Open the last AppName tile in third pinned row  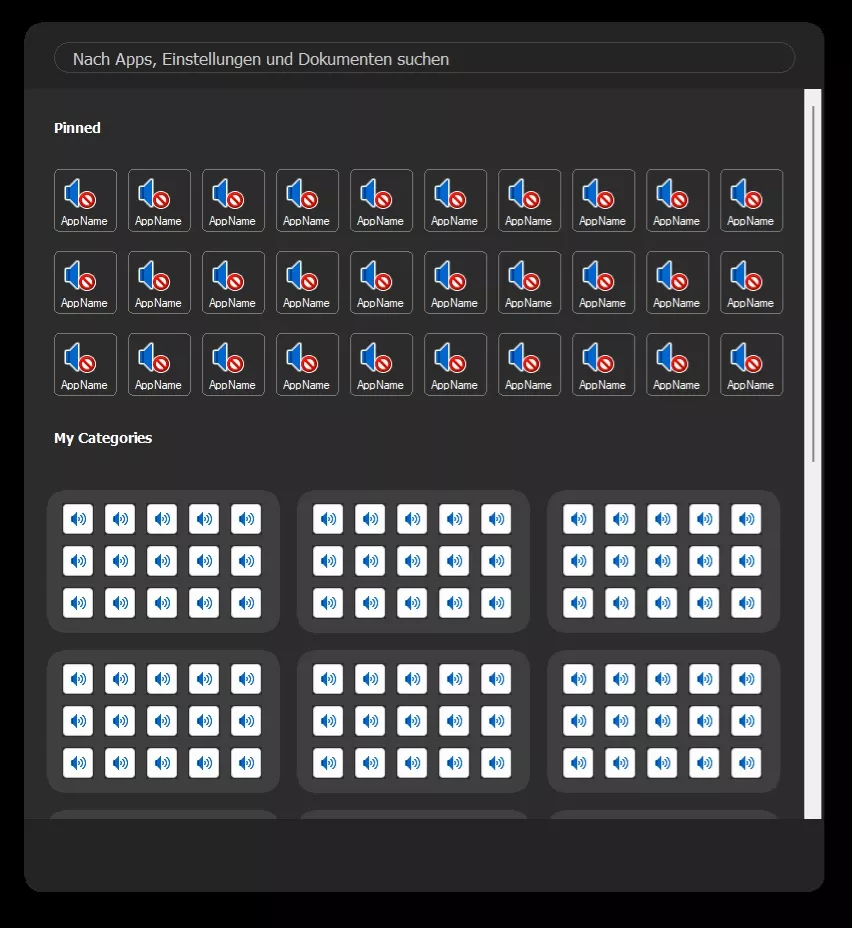click(751, 365)
